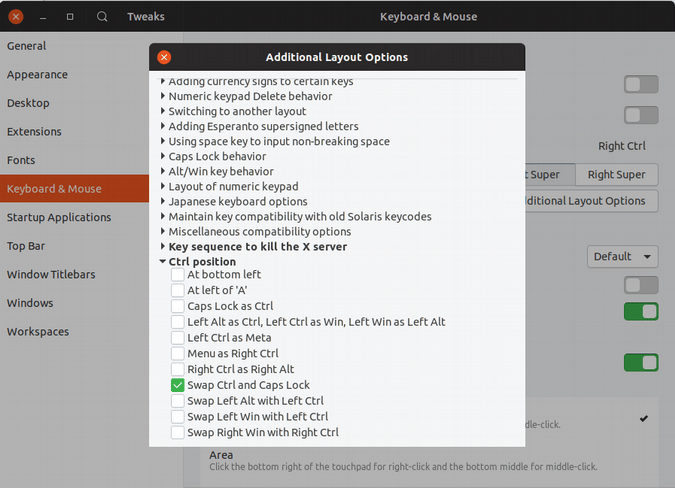675x488 pixels.
Task: Go to Startup Applications in sidebar
Action: click(58, 217)
